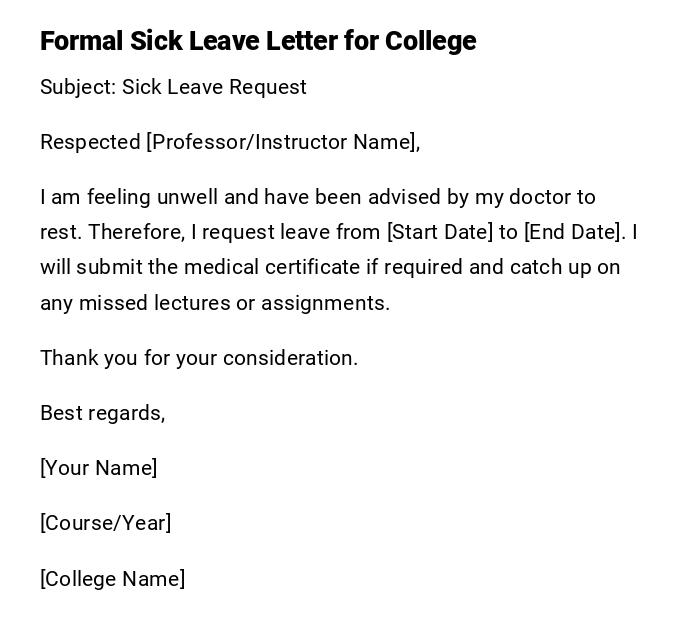Select the [College Name] placeholder
The image size is (700, 641).
coord(113,579)
